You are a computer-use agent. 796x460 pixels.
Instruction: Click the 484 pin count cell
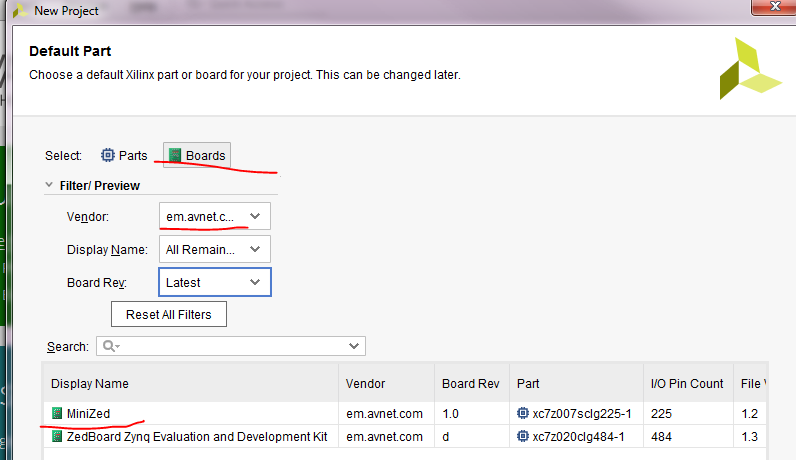688,437
